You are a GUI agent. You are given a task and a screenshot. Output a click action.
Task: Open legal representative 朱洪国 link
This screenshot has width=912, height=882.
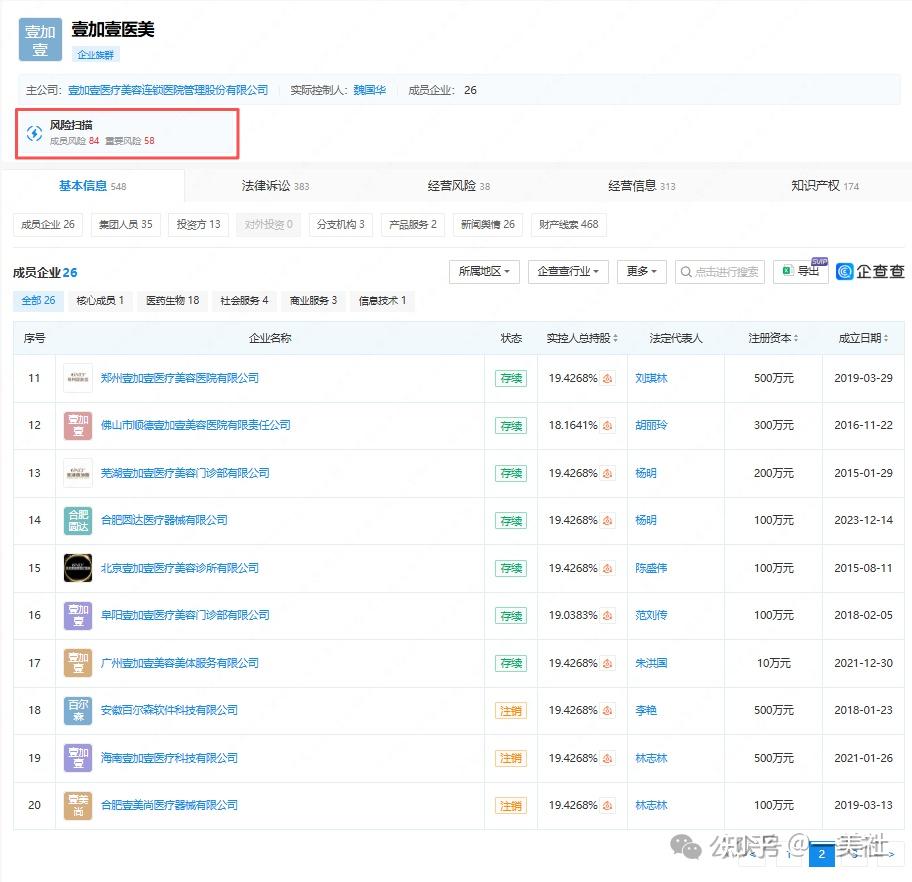coord(651,663)
